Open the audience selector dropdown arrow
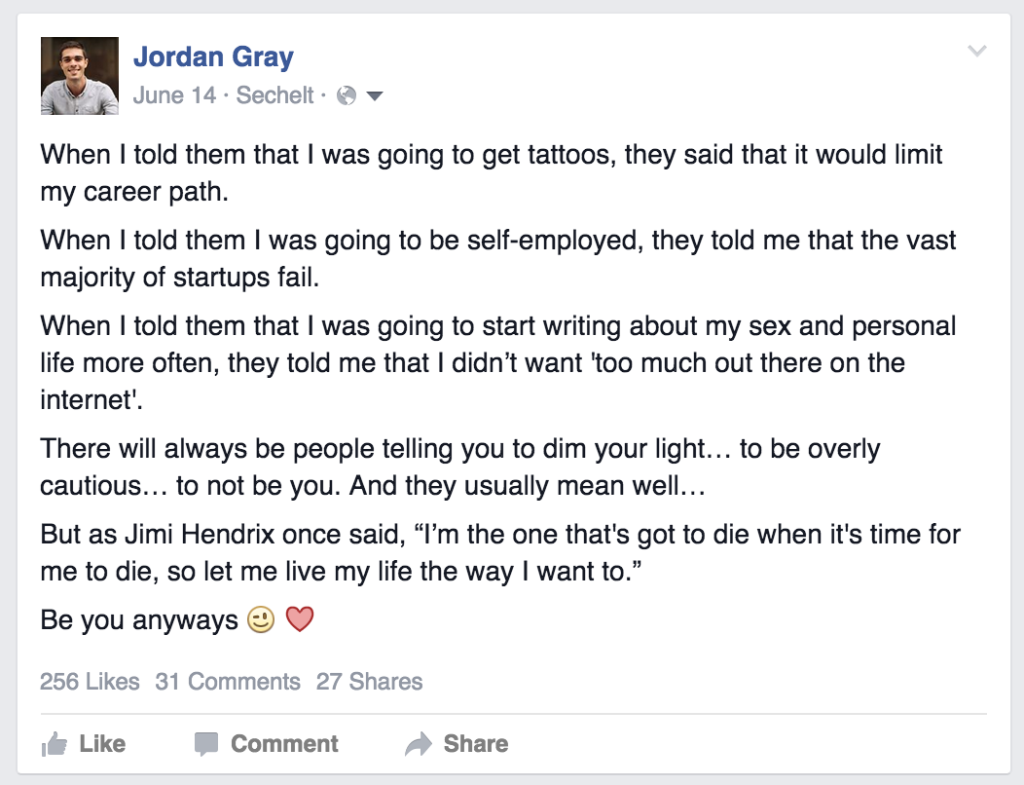 (x=375, y=96)
